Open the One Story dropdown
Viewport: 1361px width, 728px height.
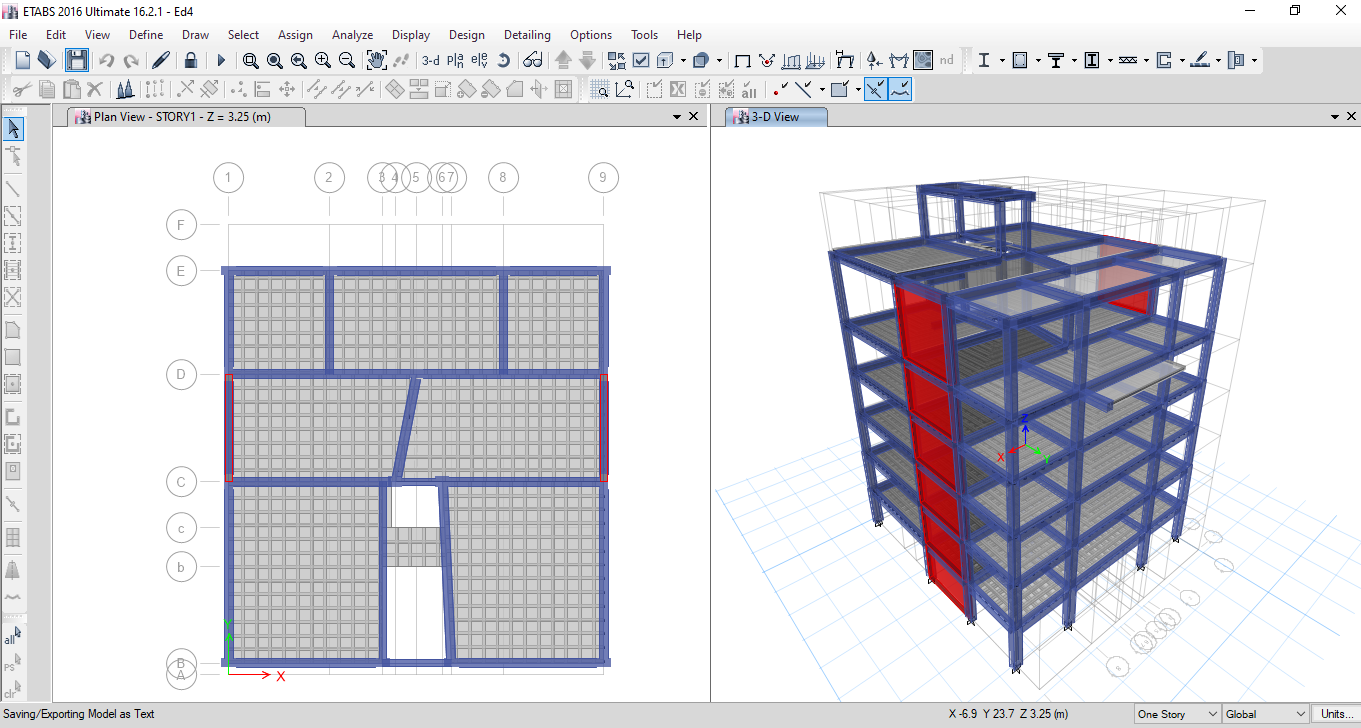(x=1177, y=714)
